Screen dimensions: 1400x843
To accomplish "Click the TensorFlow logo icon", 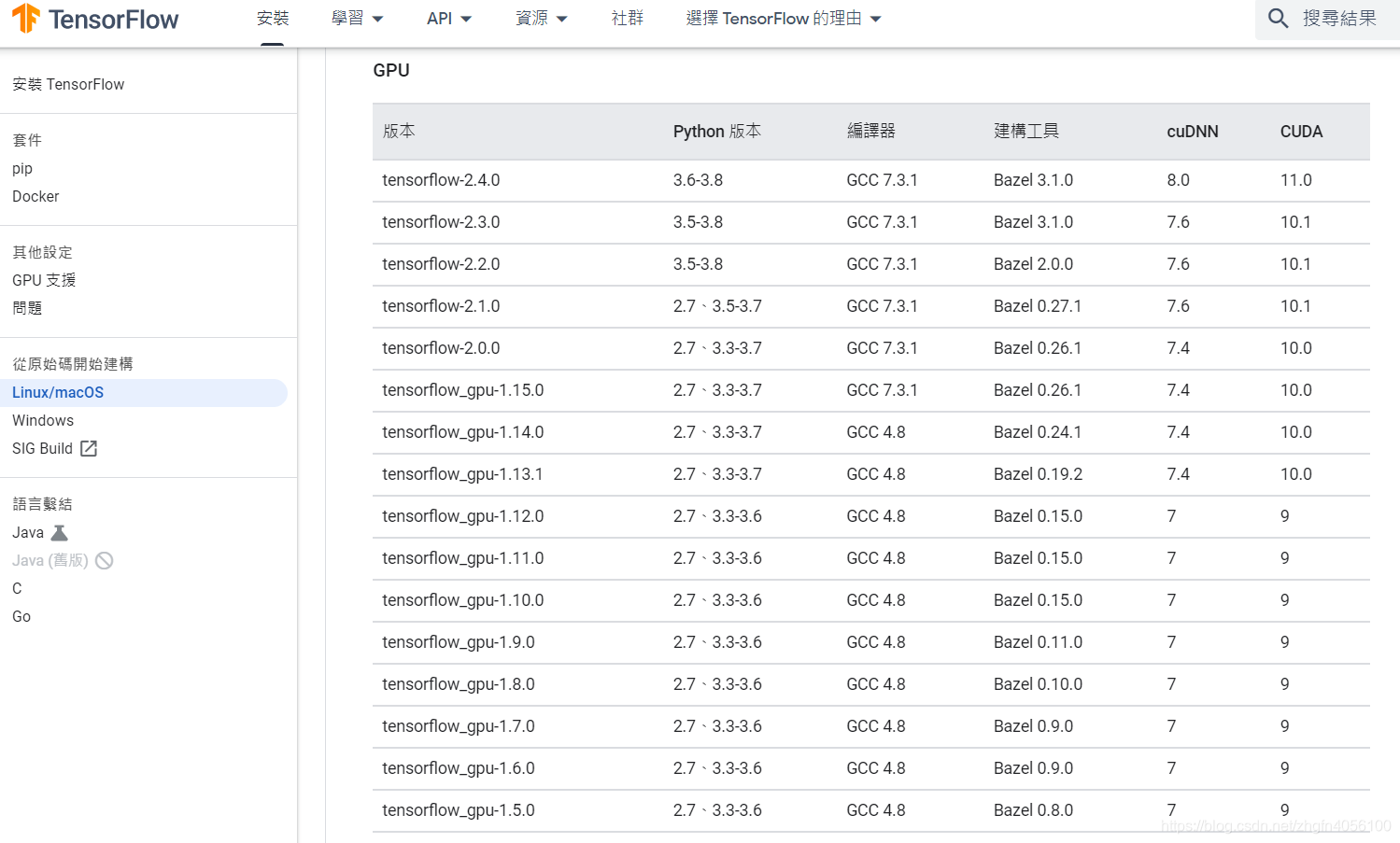I will pyautogui.click(x=26, y=19).
